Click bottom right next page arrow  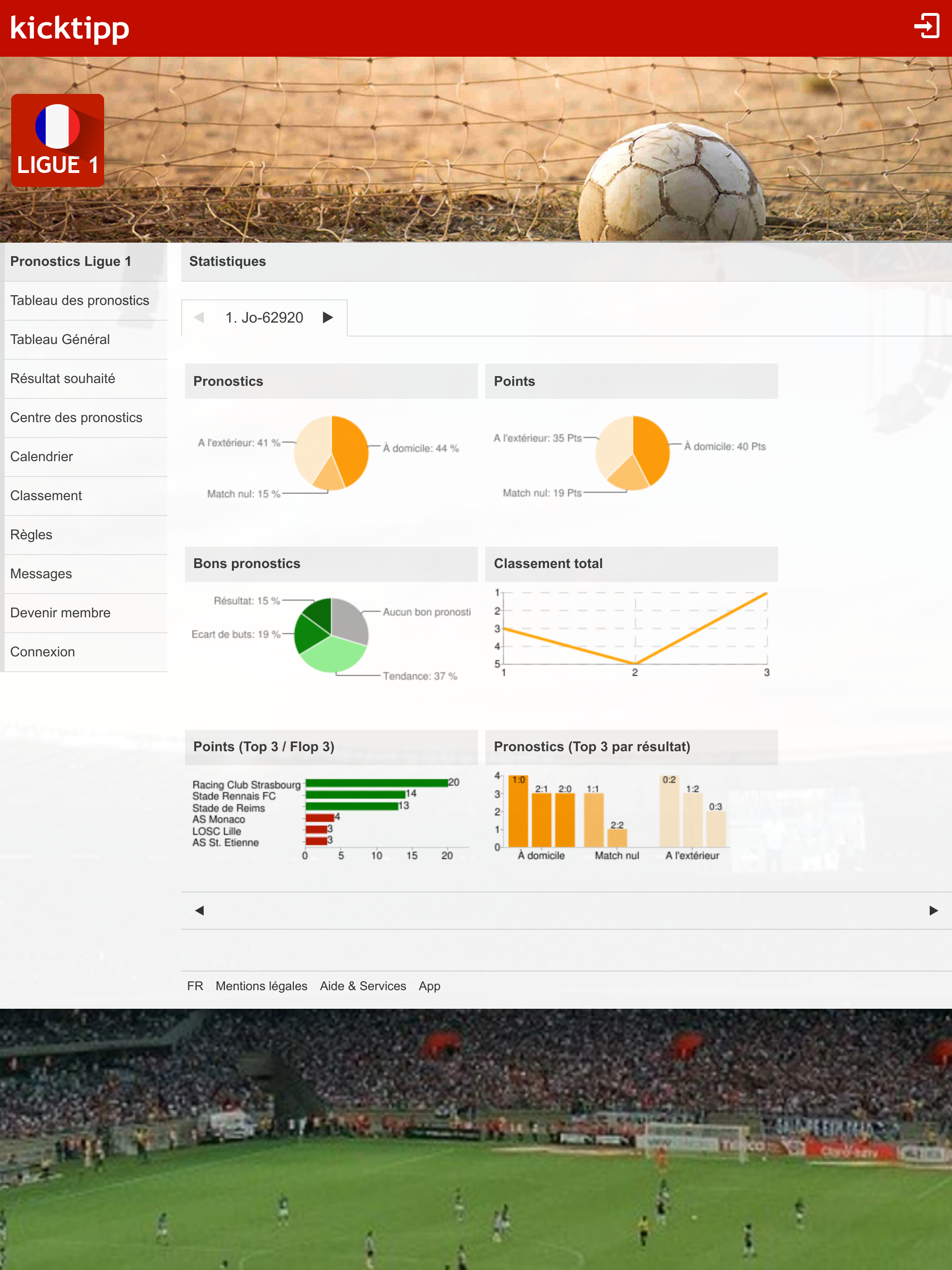click(933, 910)
